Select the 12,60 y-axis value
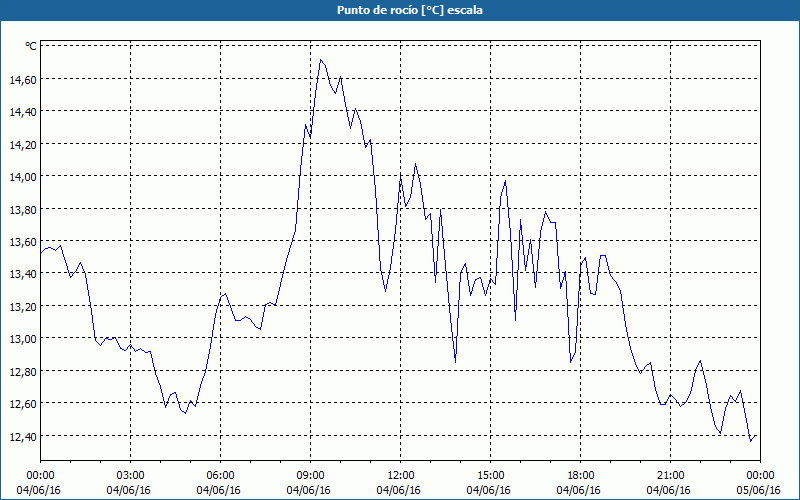The height and width of the screenshot is (500, 800). [x=23, y=404]
